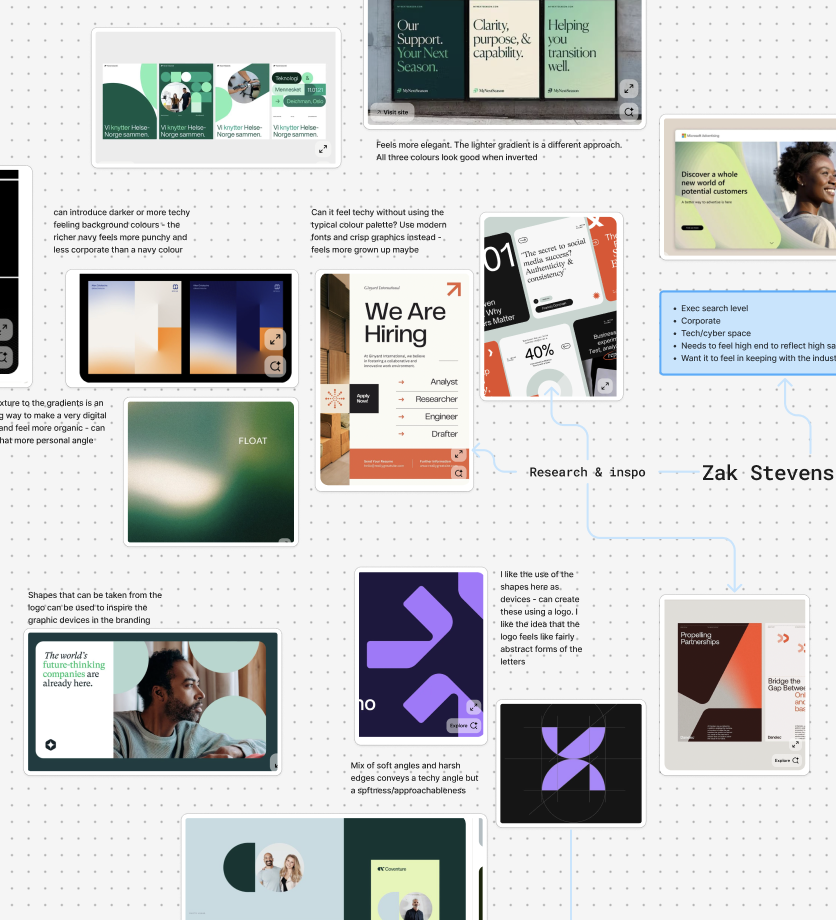
Task: Expand the Vi knytter Helse-Norge slides card
Action: tap(322, 149)
